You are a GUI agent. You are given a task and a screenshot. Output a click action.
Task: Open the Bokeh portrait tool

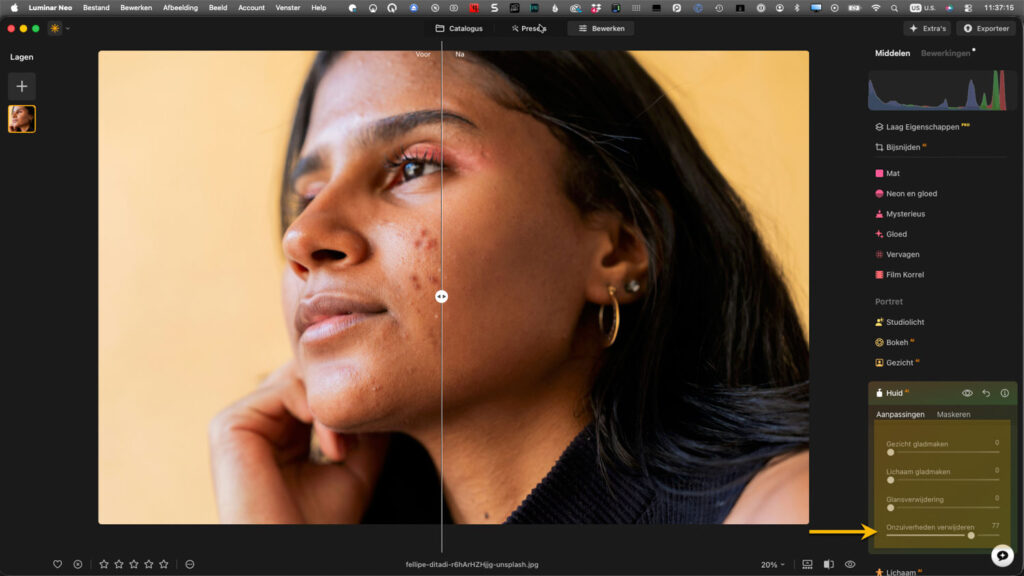point(894,343)
